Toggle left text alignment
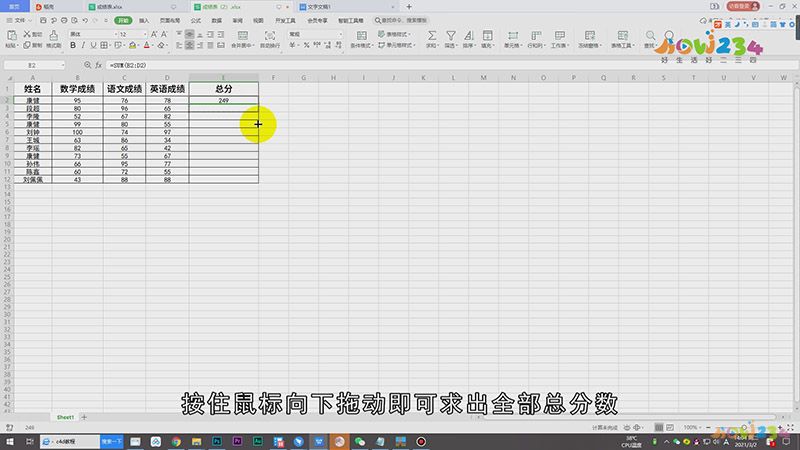 (179, 45)
